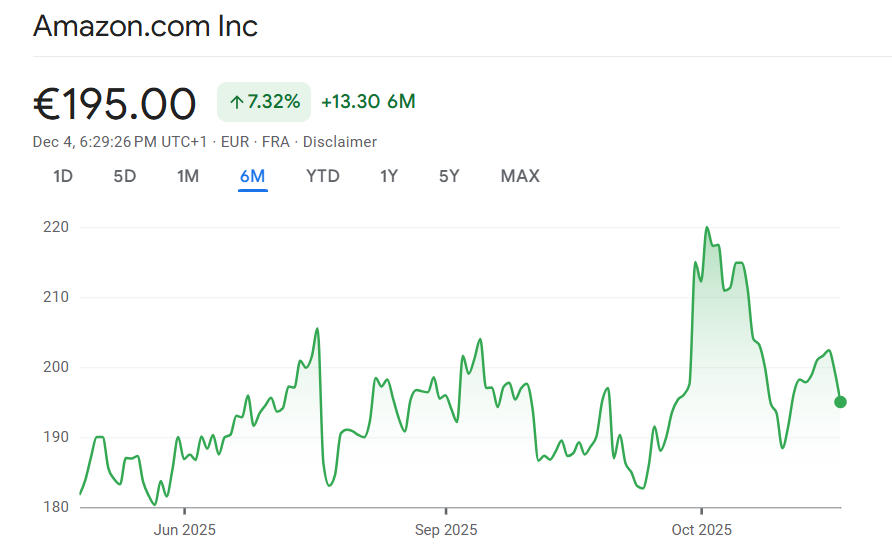Click the Sep 2025 axis label
This screenshot has height=553, width=892.
[x=446, y=530]
